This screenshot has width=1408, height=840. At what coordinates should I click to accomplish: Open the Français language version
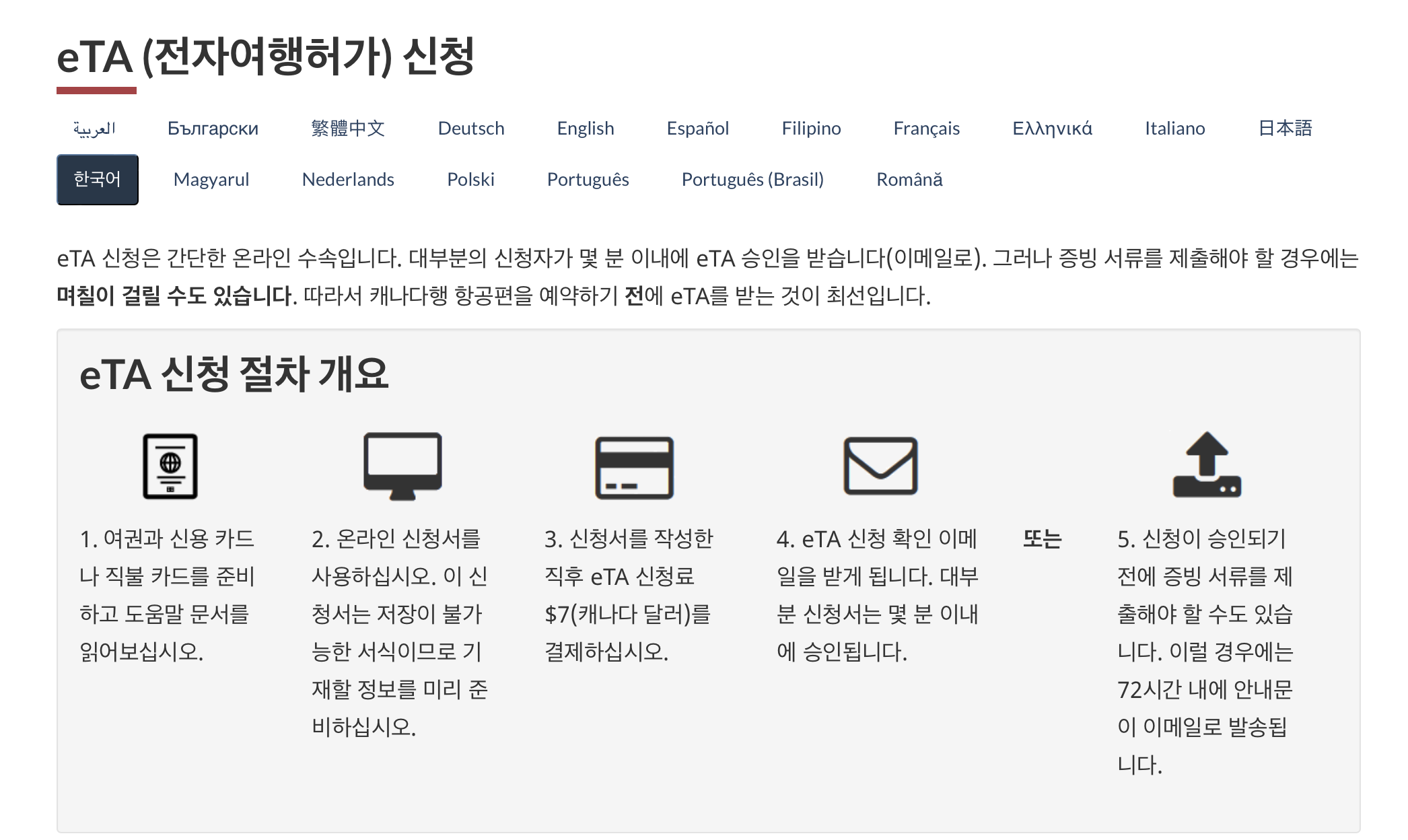926,129
